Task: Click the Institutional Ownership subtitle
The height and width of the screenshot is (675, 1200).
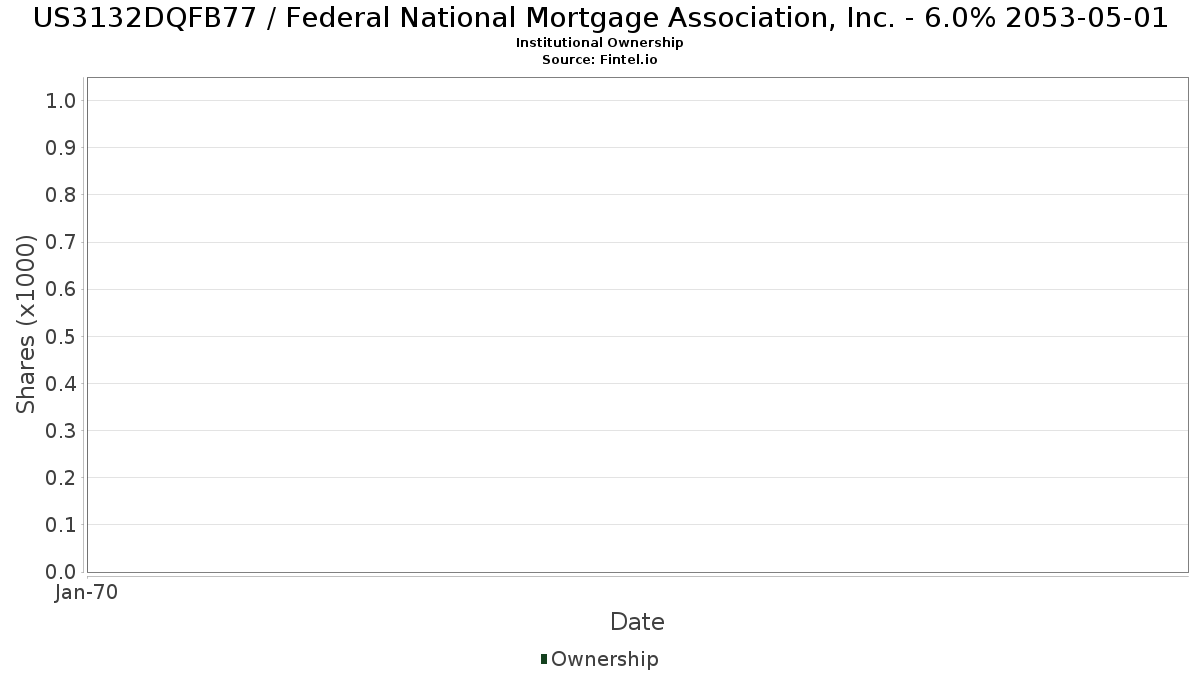Action: 600,43
